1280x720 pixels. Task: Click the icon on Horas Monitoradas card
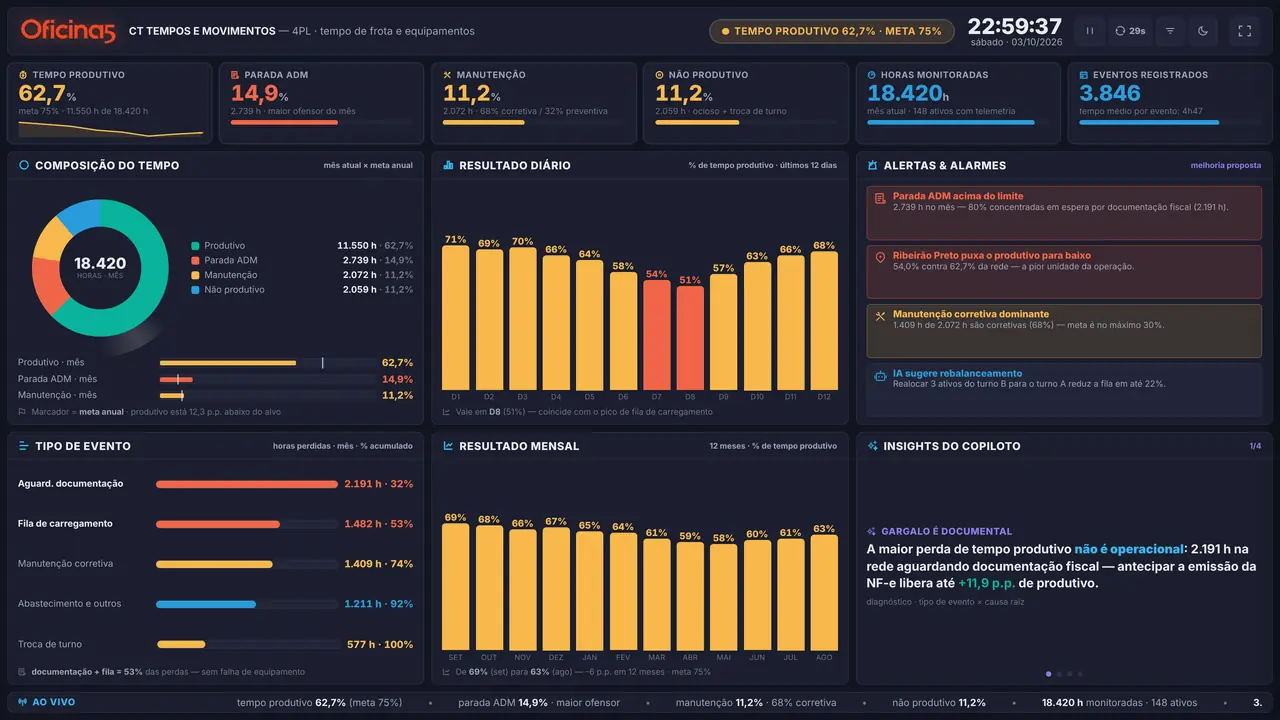tap(872, 75)
